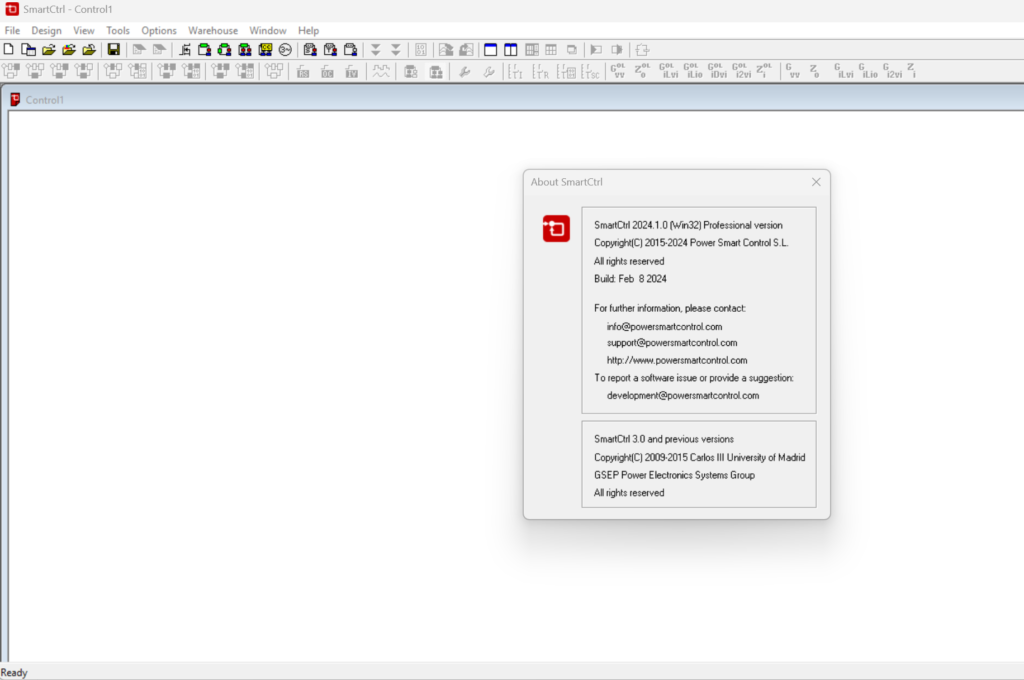Screen dimensions: 1024x680
Task: Select the 'G iLio OL' transfer function icon
Action: pos(693,71)
